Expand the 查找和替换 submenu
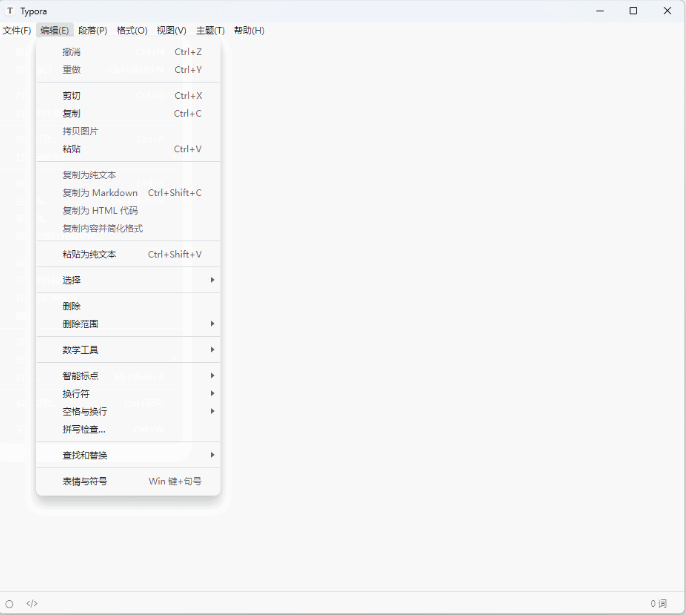 click(128, 455)
